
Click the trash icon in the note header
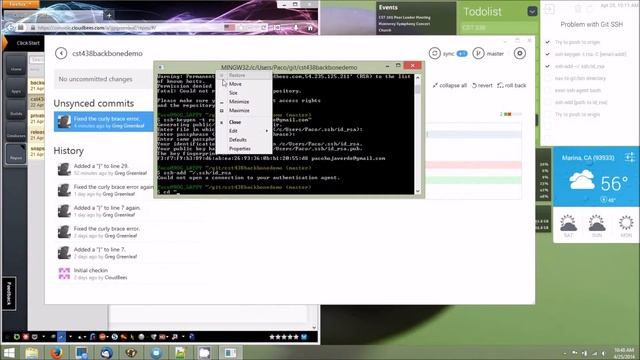point(578,9)
